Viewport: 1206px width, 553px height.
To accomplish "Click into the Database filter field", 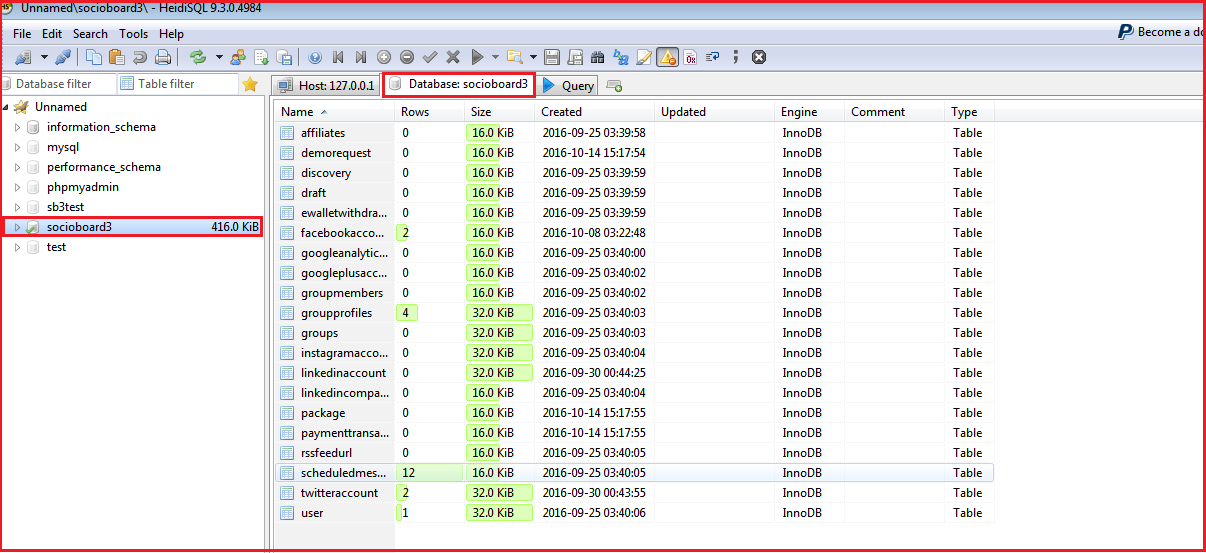I will coord(57,84).
